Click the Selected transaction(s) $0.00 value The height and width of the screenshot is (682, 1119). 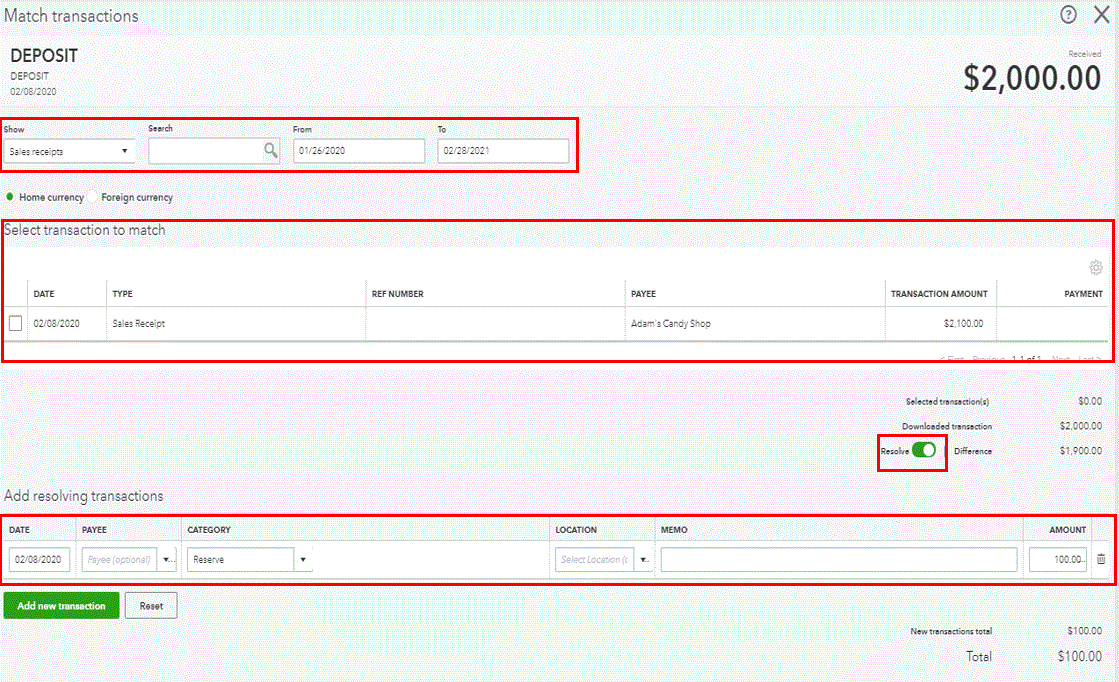[x=1090, y=401]
